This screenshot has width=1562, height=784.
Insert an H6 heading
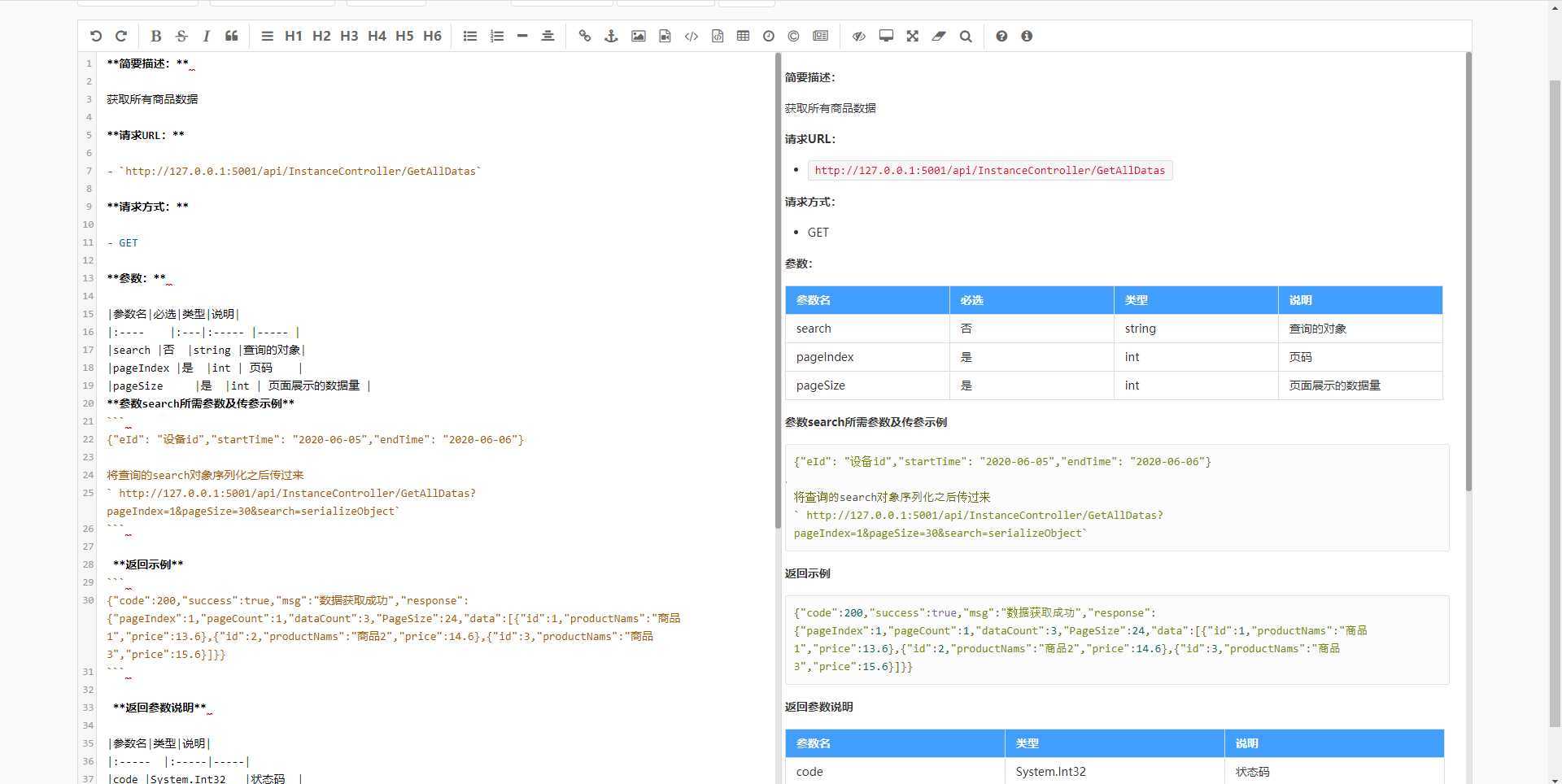point(432,36)
